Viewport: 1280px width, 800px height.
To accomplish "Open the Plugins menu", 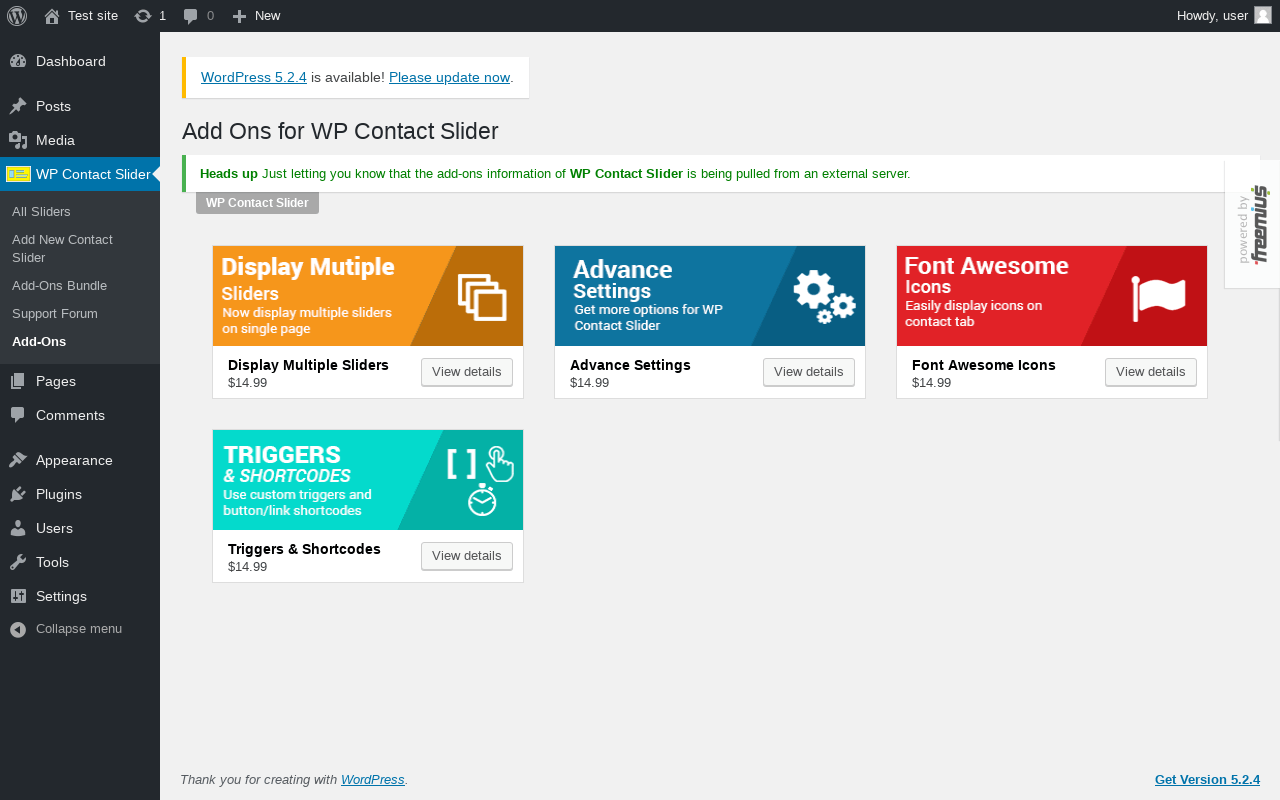I will [80, 494].
